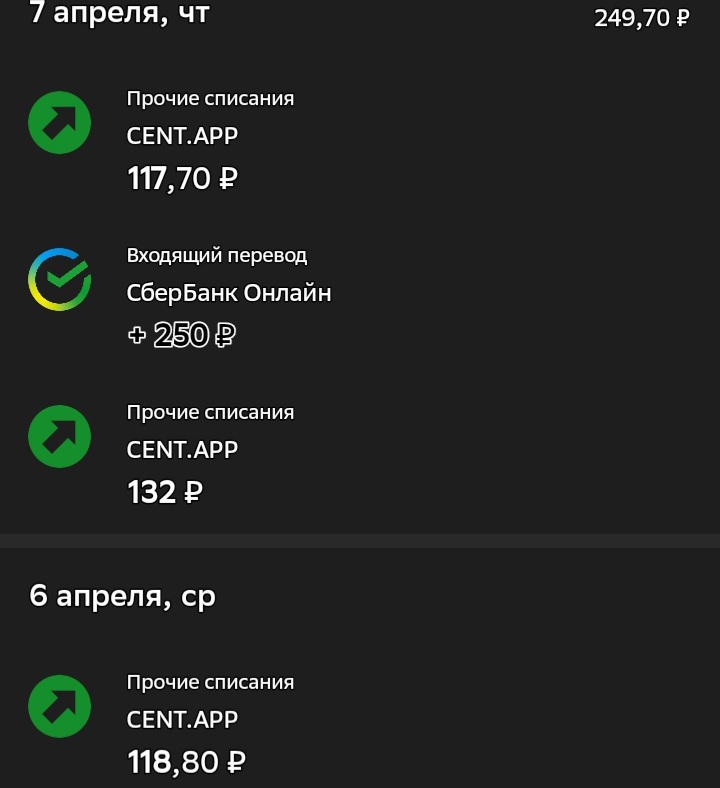Tap "Прочие списания" label of 117,70 ₽ transaction
Viewport: 720px width, 788px height.
(x=210, y=99)
